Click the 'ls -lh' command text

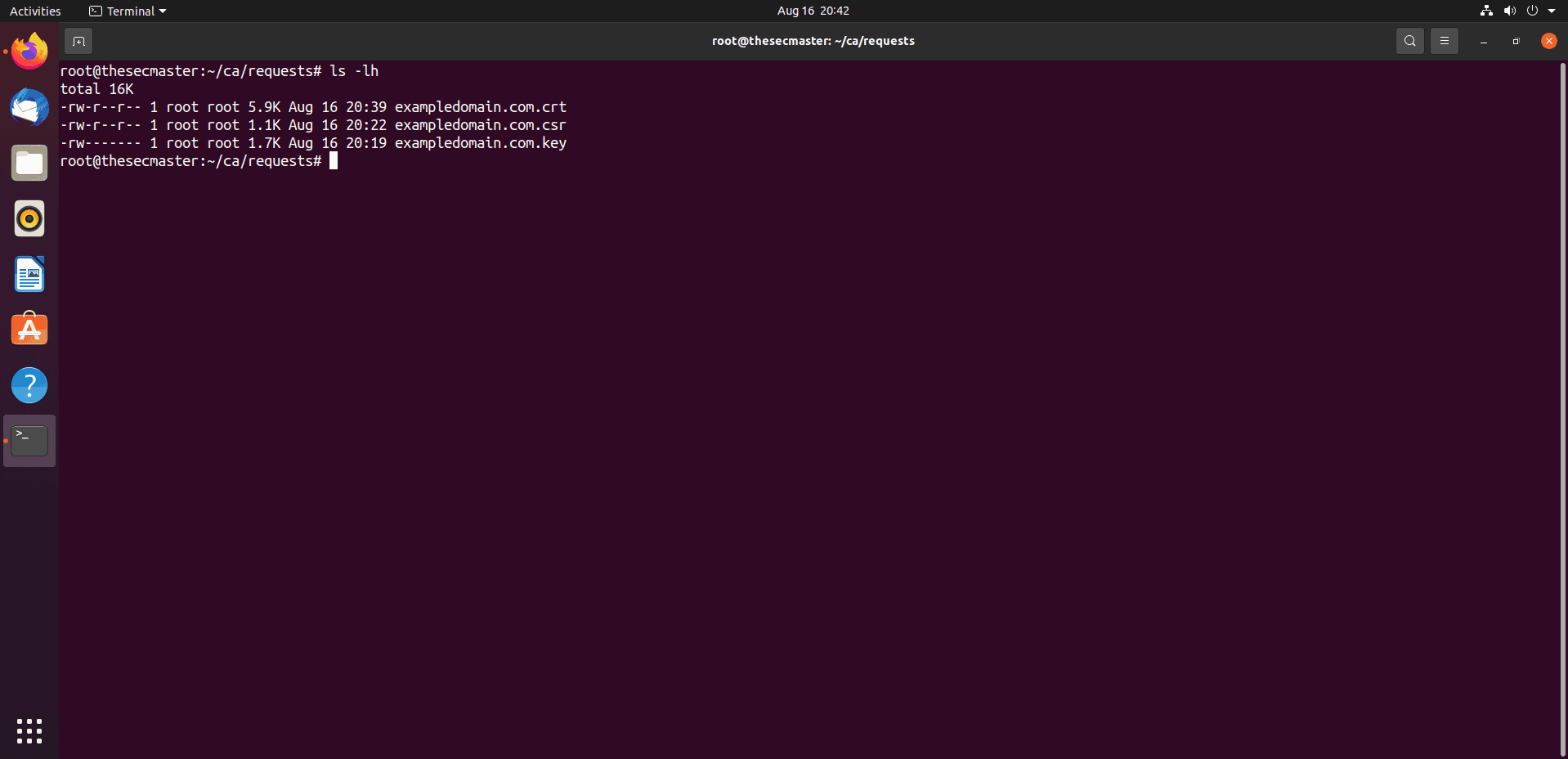354,71
